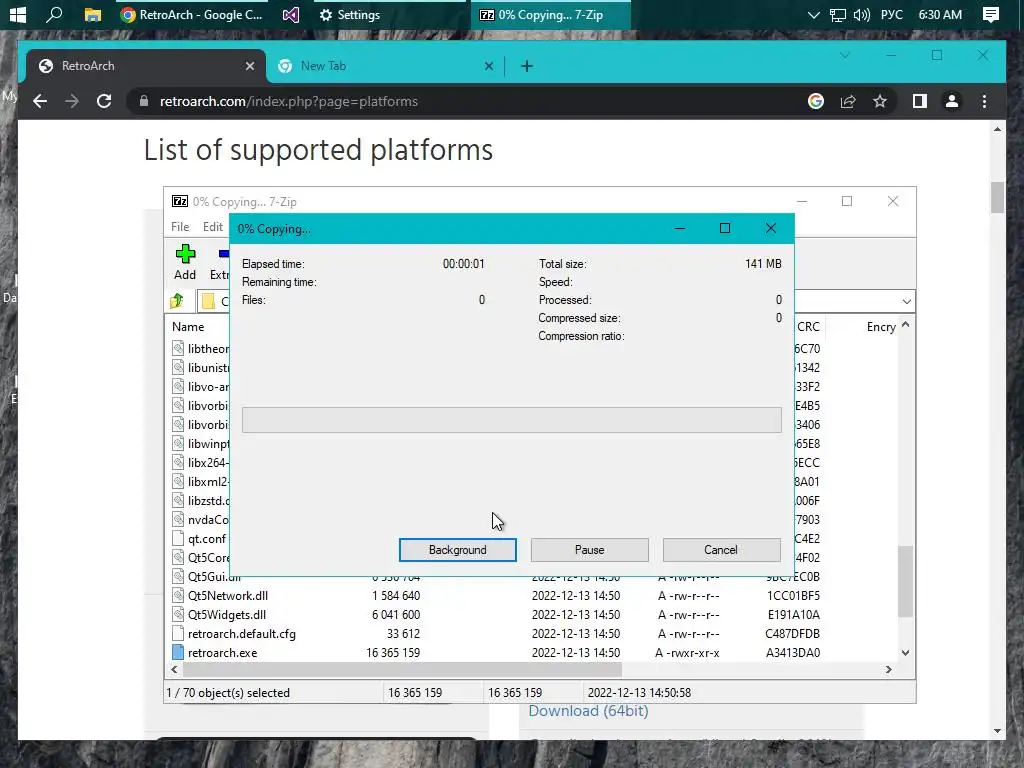Image resolution: width=1024 pixels, height=768 pixels.
Task: Bookmark this page with star icon
Action: [880, 101]
